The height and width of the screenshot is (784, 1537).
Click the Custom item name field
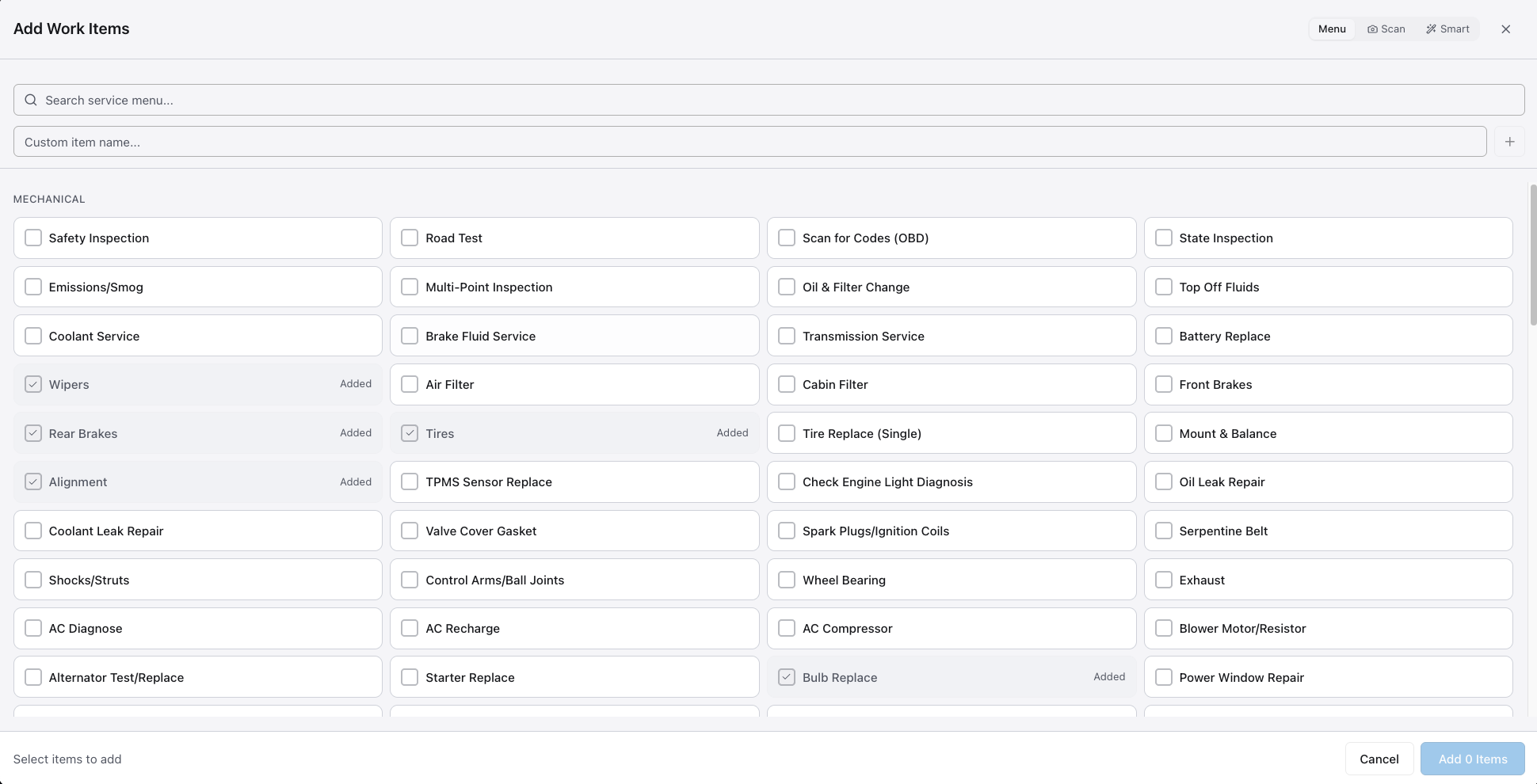tap(749, 142)
